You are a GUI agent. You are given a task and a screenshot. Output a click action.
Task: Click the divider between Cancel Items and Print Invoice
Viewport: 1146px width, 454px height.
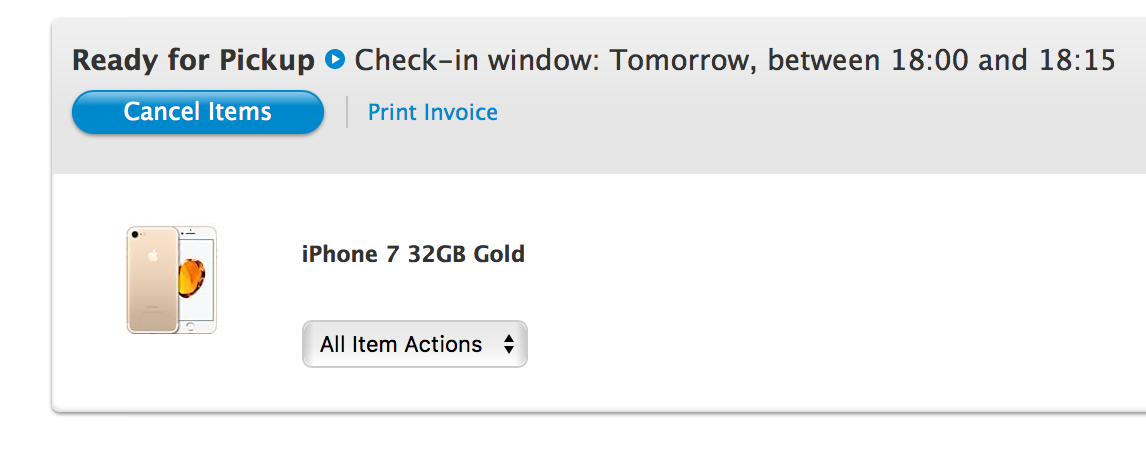coord(346,113)
